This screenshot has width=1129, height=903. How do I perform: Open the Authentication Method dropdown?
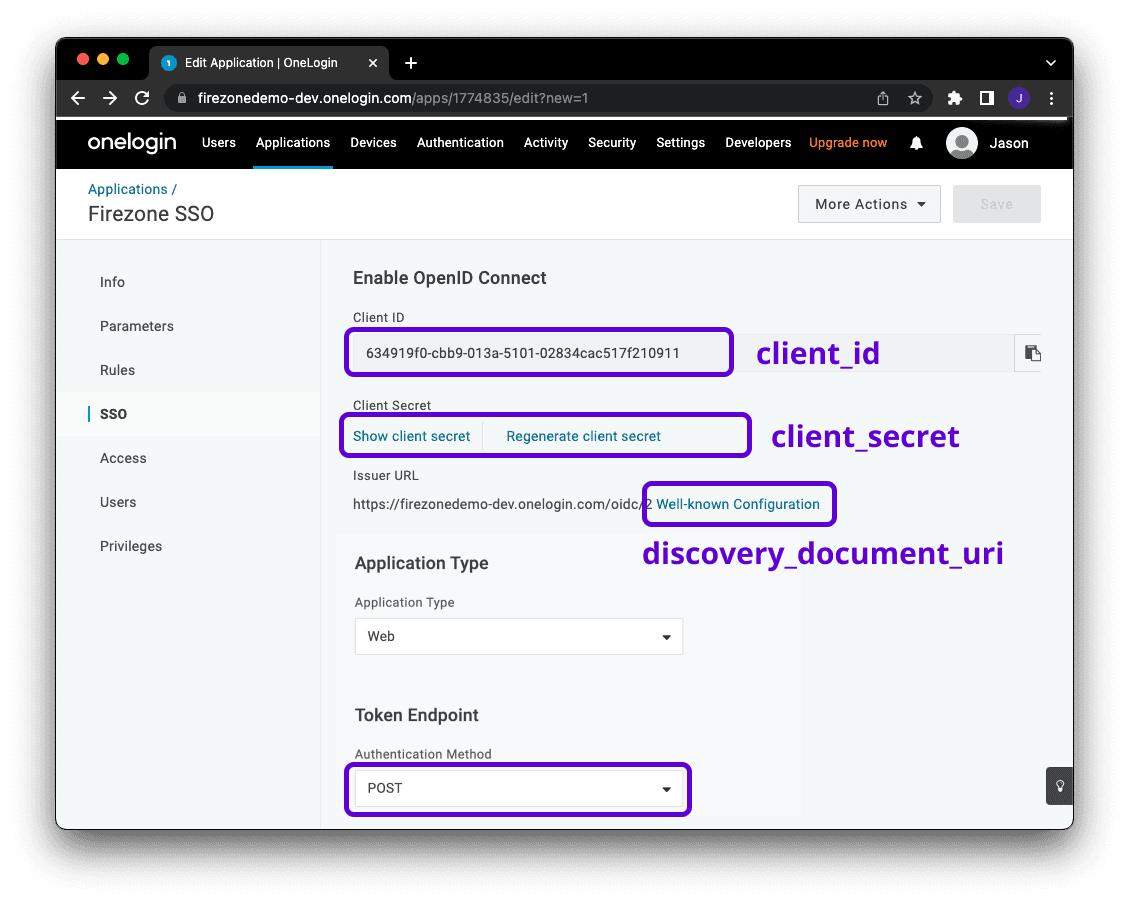tap(518, 788)
